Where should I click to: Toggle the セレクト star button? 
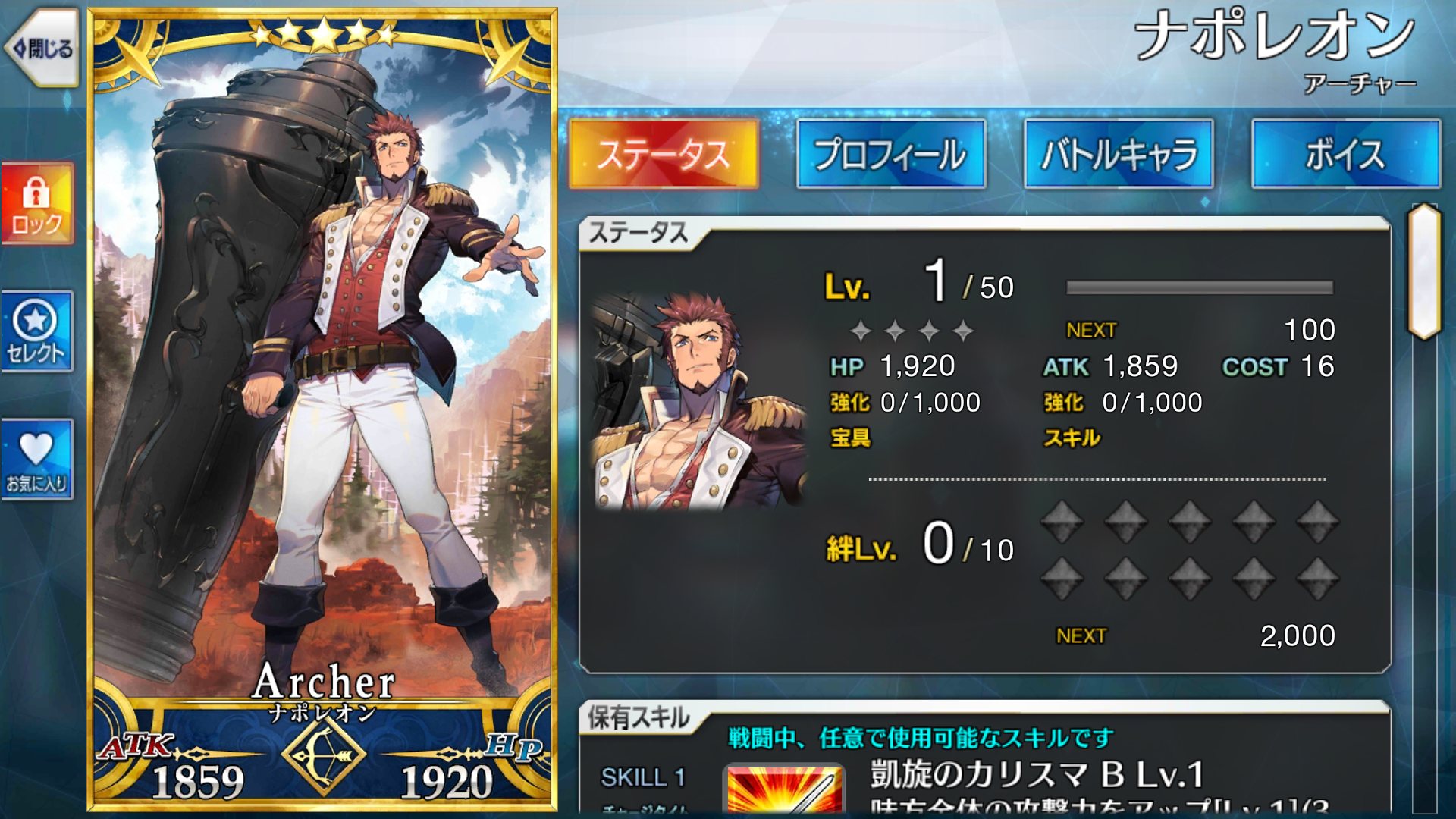click(36, 331)
